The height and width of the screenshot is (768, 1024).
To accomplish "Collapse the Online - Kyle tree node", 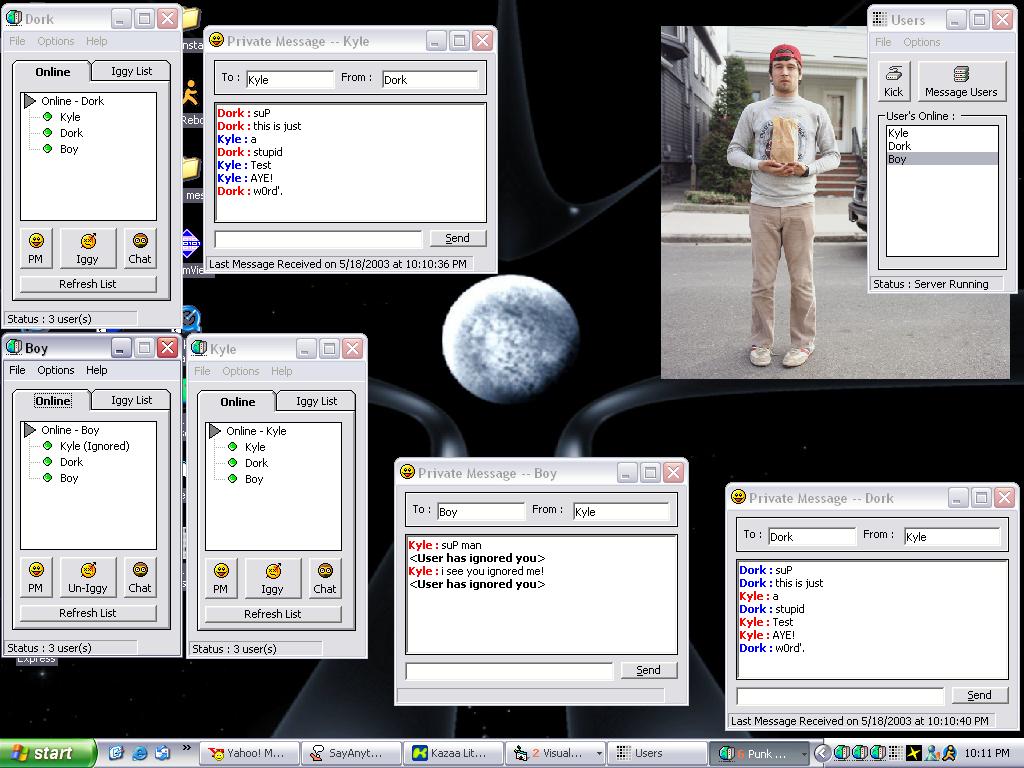I will (x=215, y=431).
